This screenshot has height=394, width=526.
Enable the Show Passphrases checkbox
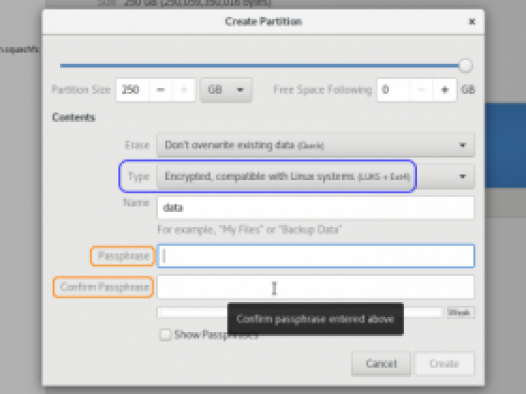165,335
